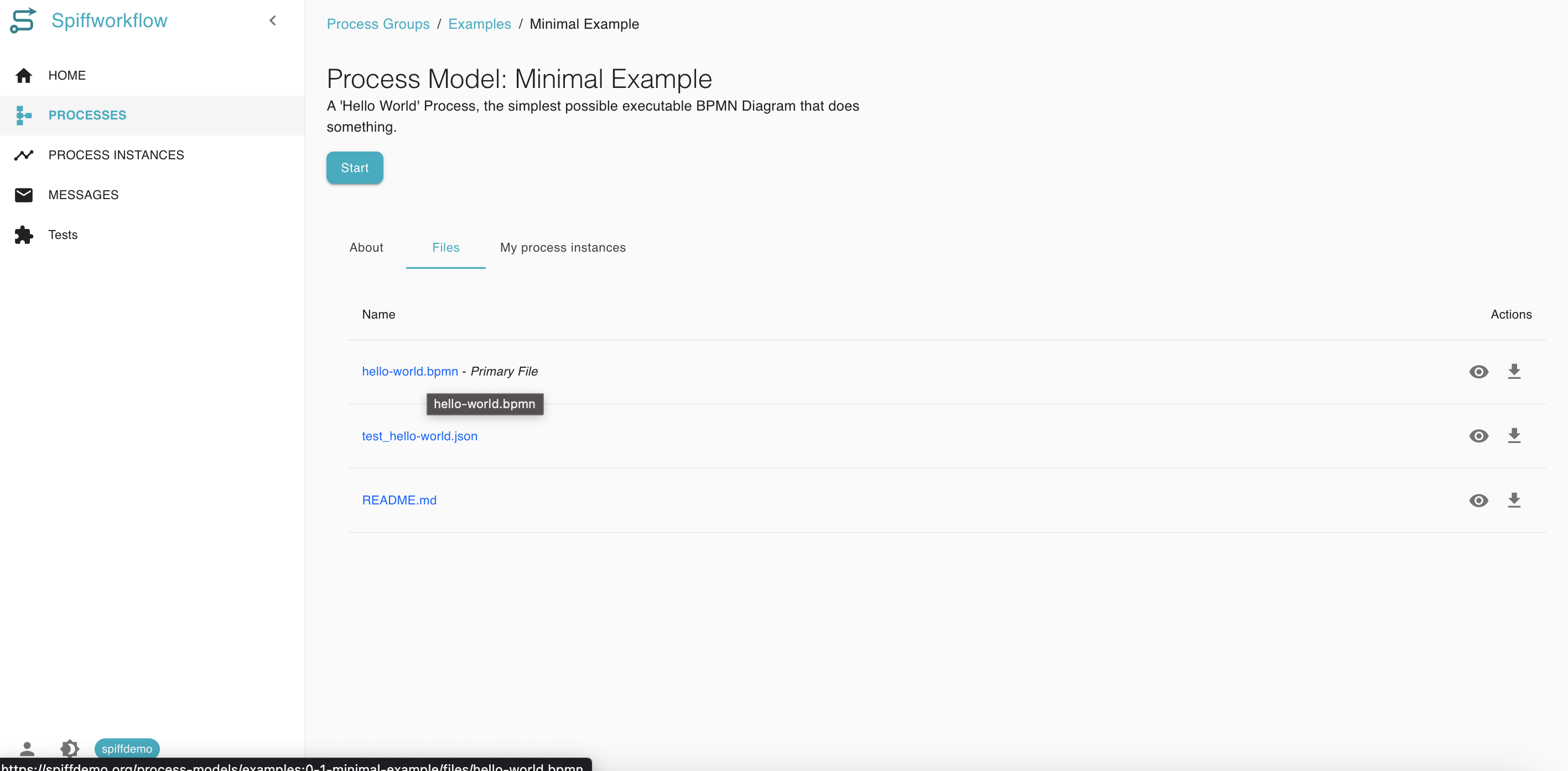Open Tests in sidebar
The width and height of the screenshot is (1568, 771).
152,235
